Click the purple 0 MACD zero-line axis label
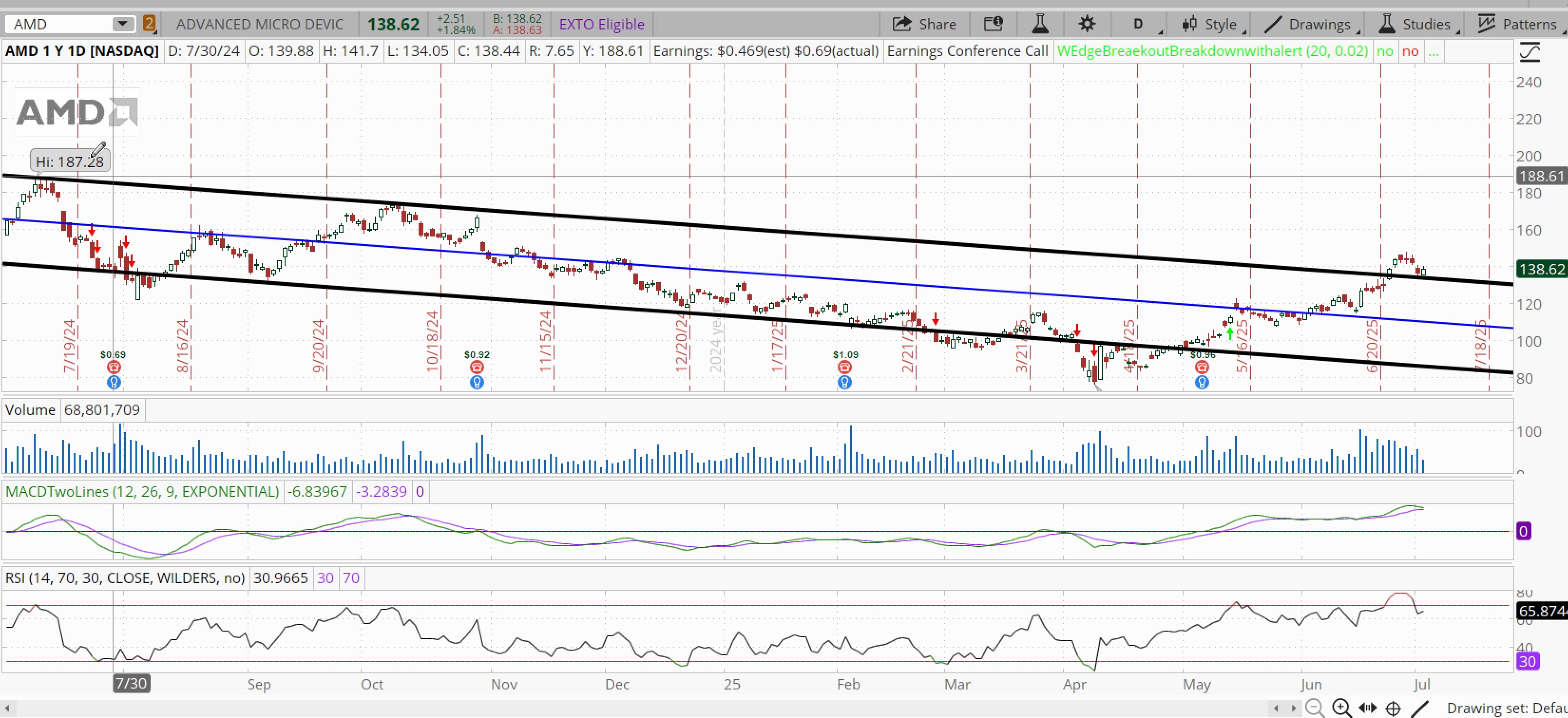Image resolution: width=1568 pixels, height=718 pixels. click(1523, 531)
